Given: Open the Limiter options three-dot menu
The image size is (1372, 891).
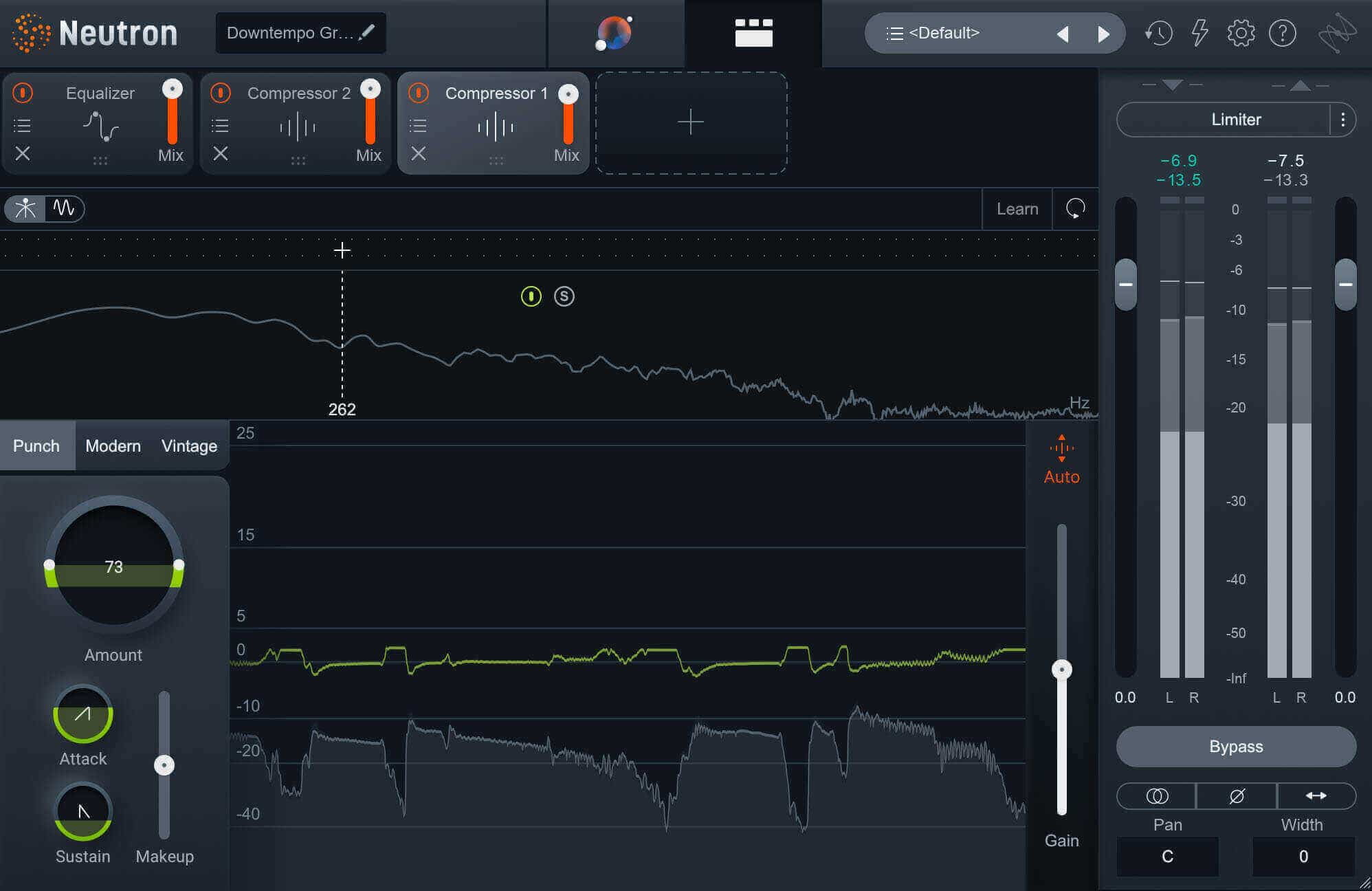Looking at the screenshot, I should coord(1343,120).
